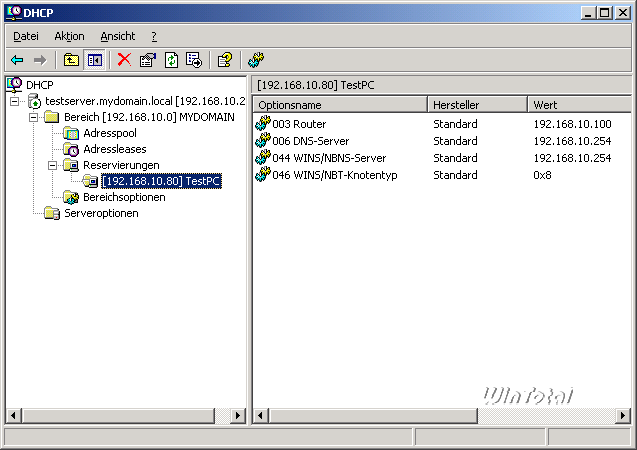The image size is (637, 450).
Task: Click the DHCP root node icon
Action: [x=14, y=84]
